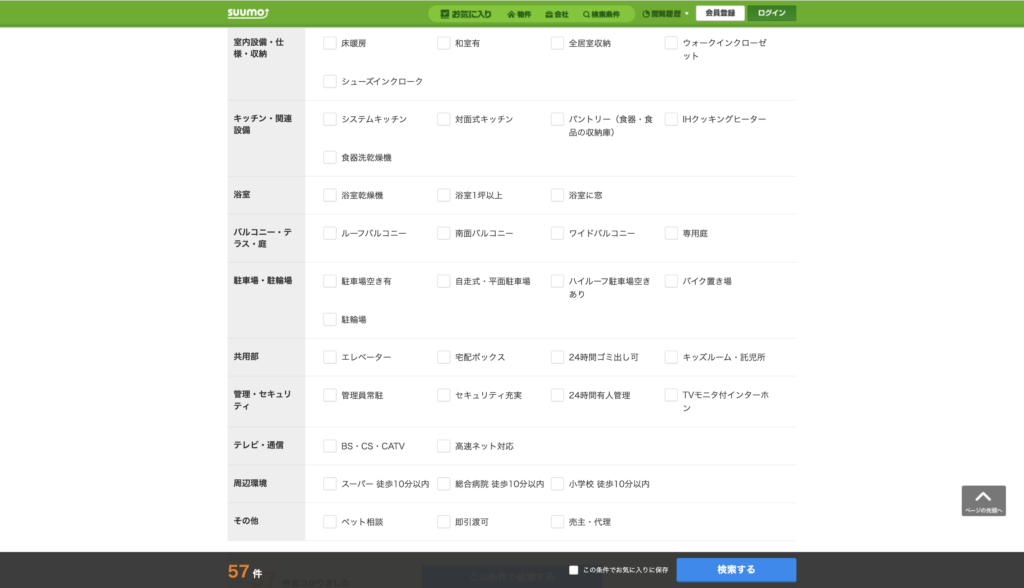
Task: Check TVモニタ付インターホン checkbox
Action: (671, 395)
